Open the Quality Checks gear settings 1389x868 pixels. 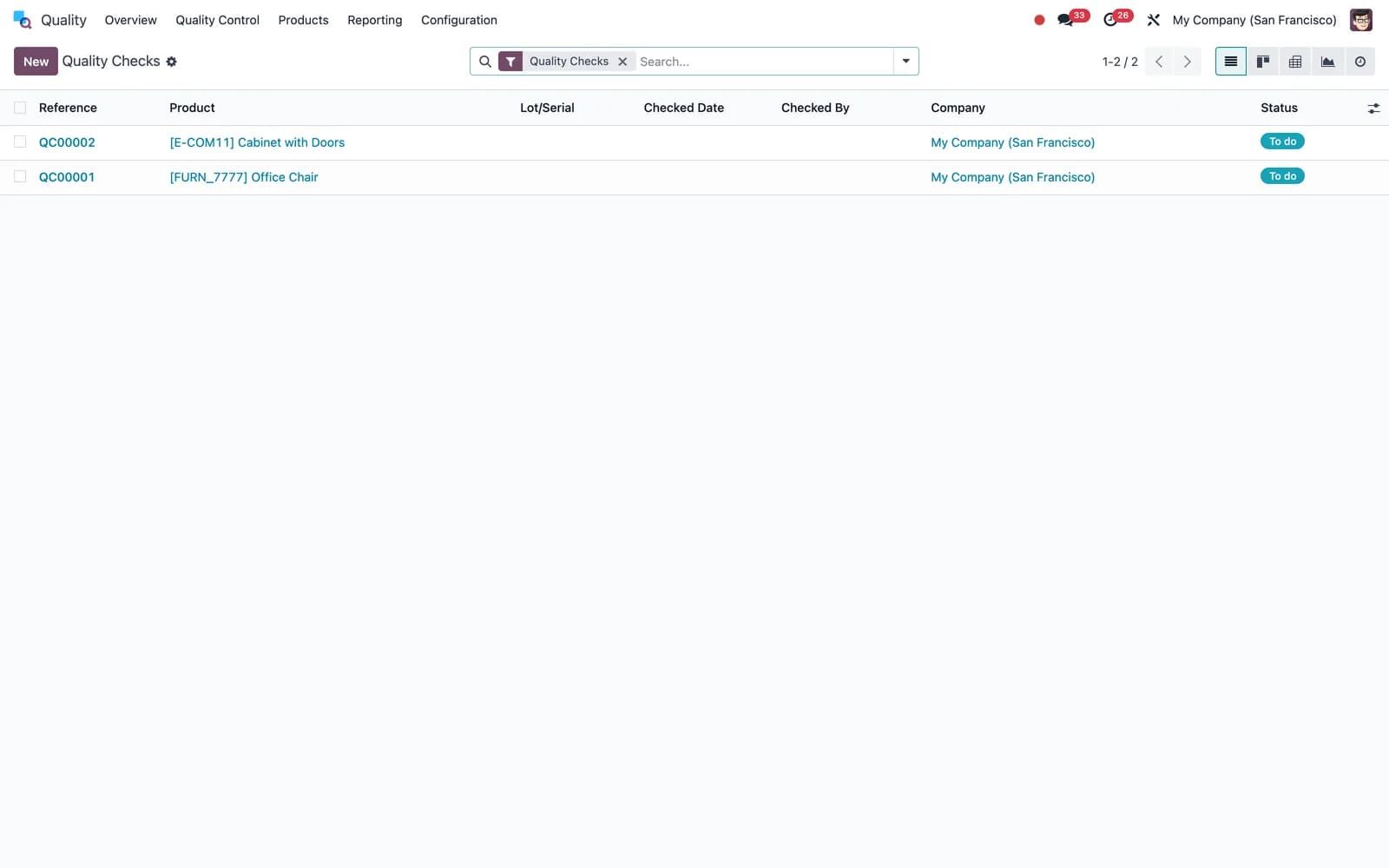[x=172, y=62]
